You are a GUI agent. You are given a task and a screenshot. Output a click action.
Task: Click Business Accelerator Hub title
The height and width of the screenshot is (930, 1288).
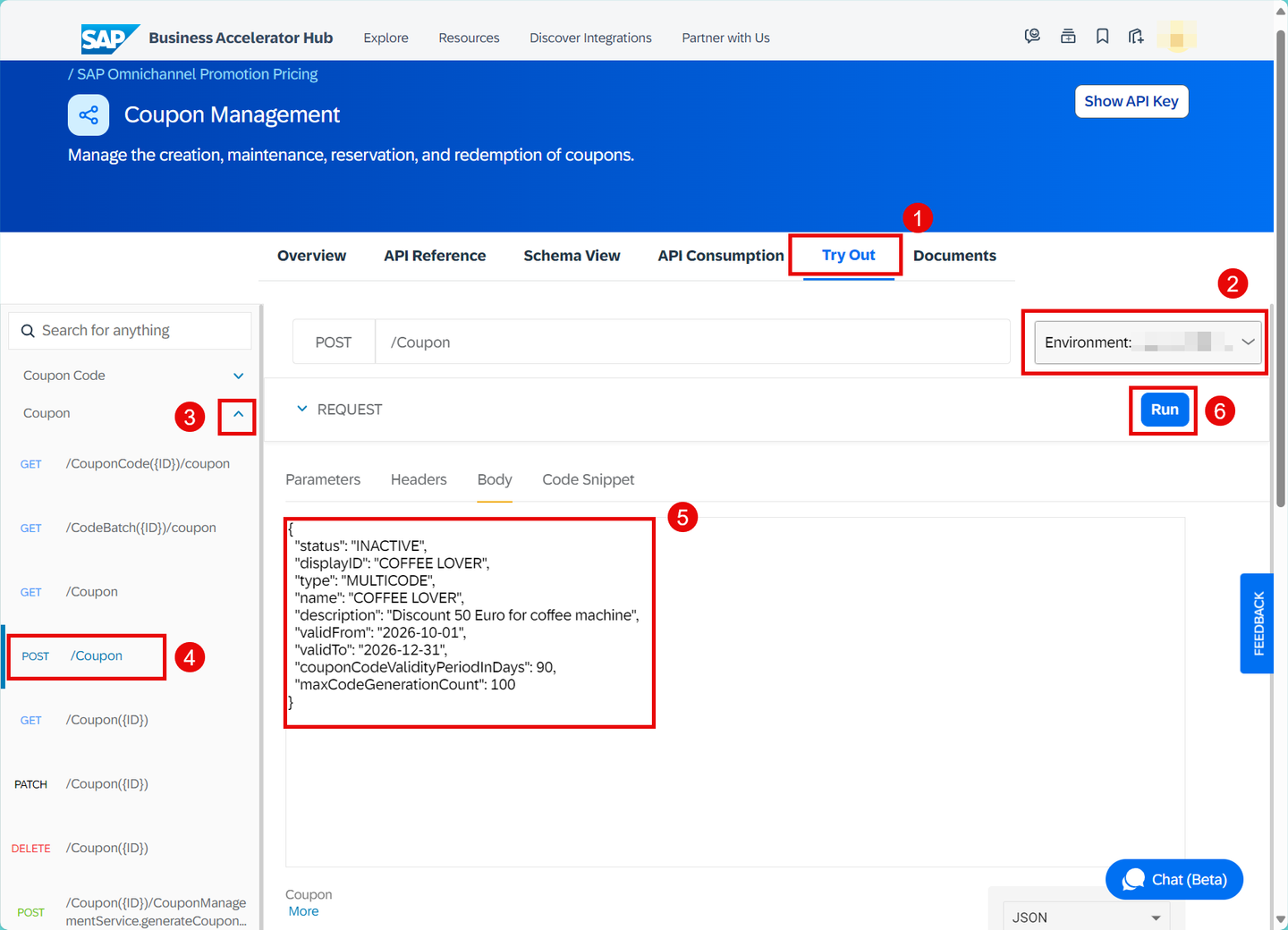click(241, 38)
